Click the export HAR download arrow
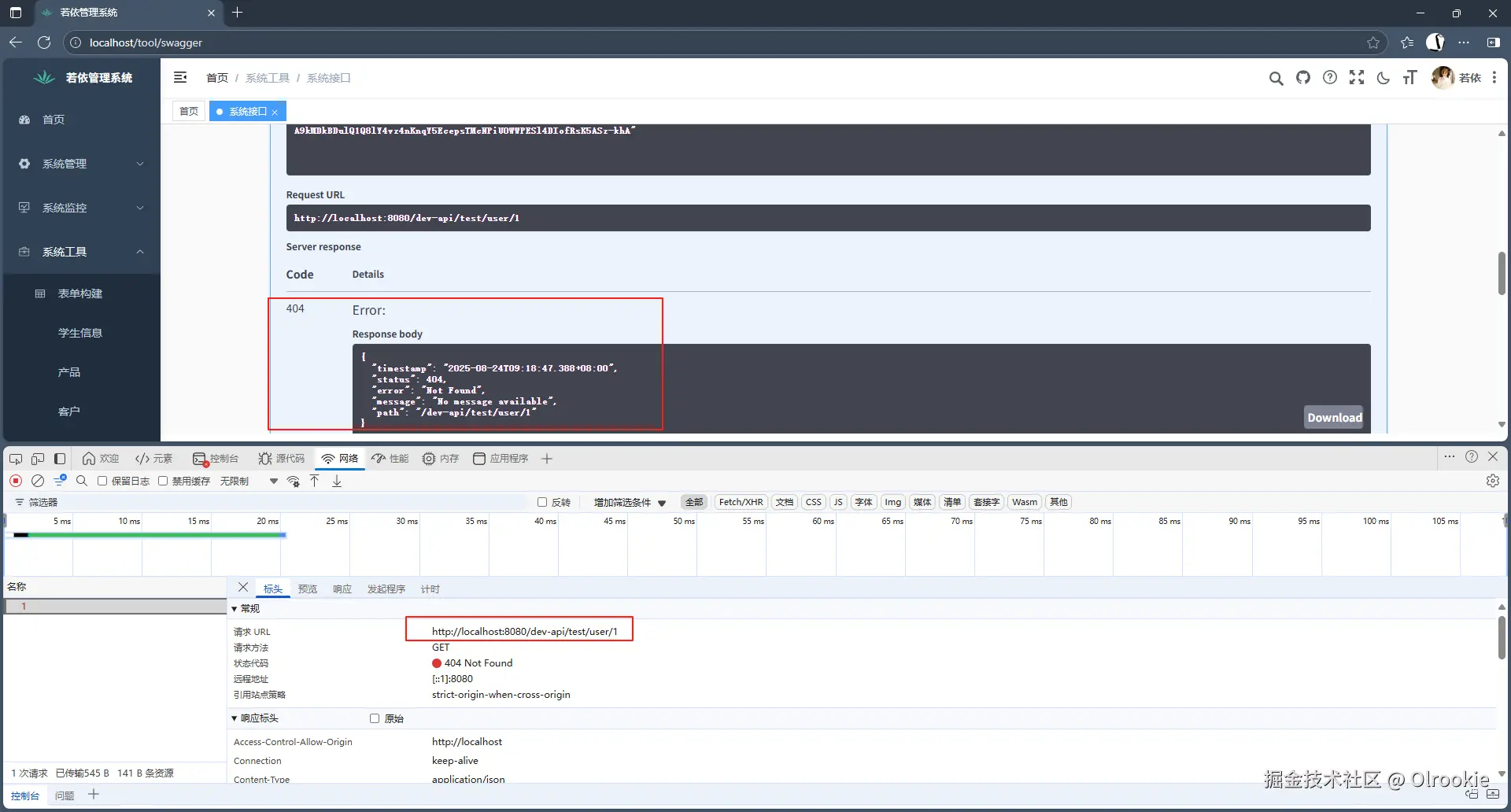1511x812 pixels. (337, 481)
